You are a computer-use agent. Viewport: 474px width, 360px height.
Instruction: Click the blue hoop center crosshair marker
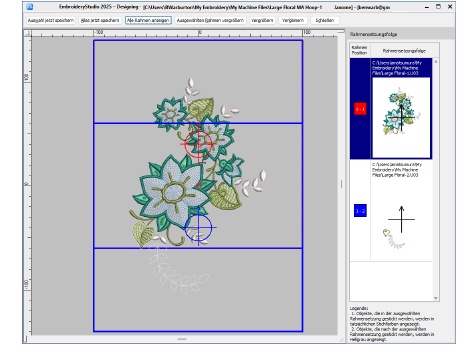click(x=198, y=228)
